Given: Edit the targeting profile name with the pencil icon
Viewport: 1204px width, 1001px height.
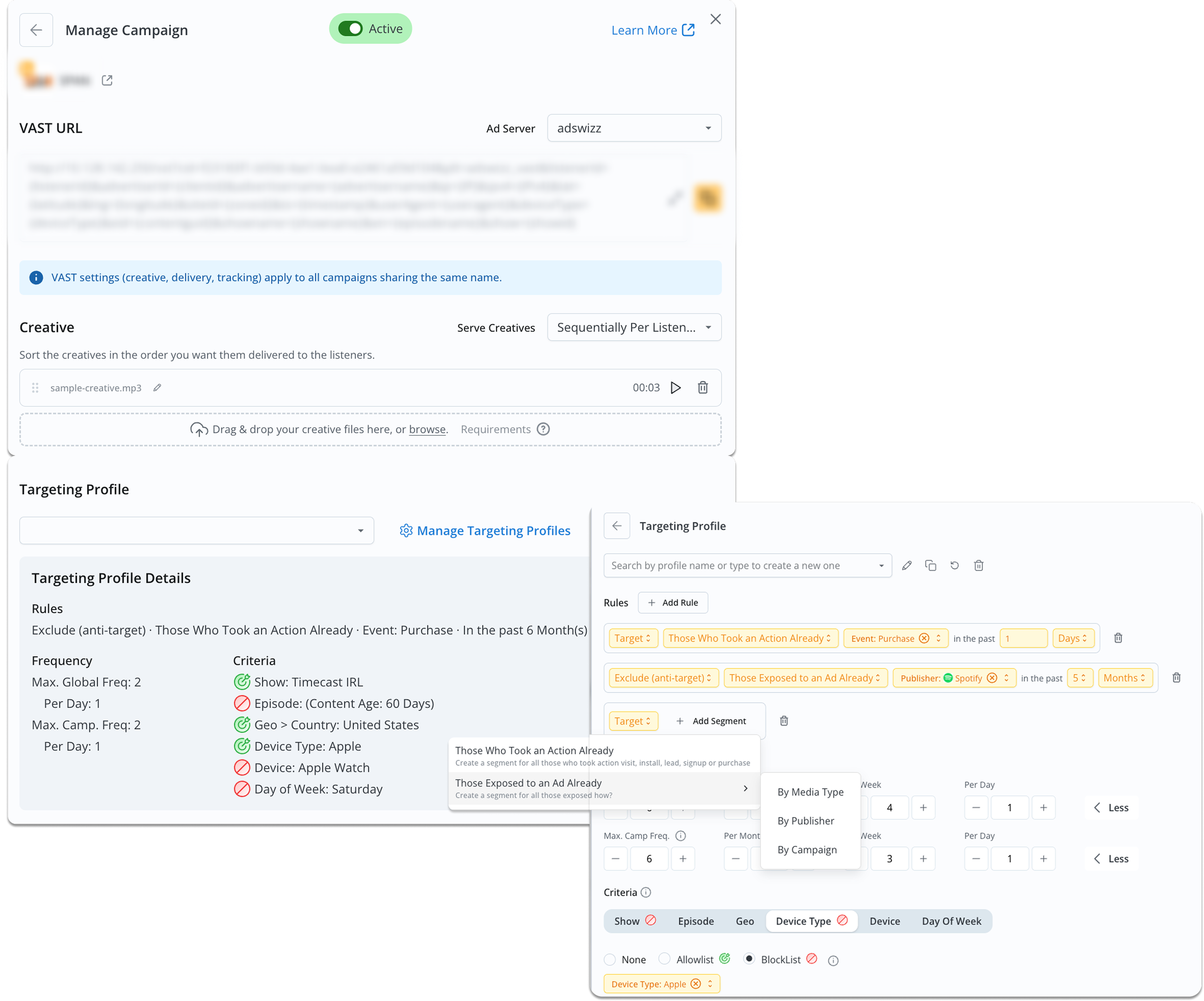Looking at the screenshot, I should pyautogui.click(x=906, y=565).
